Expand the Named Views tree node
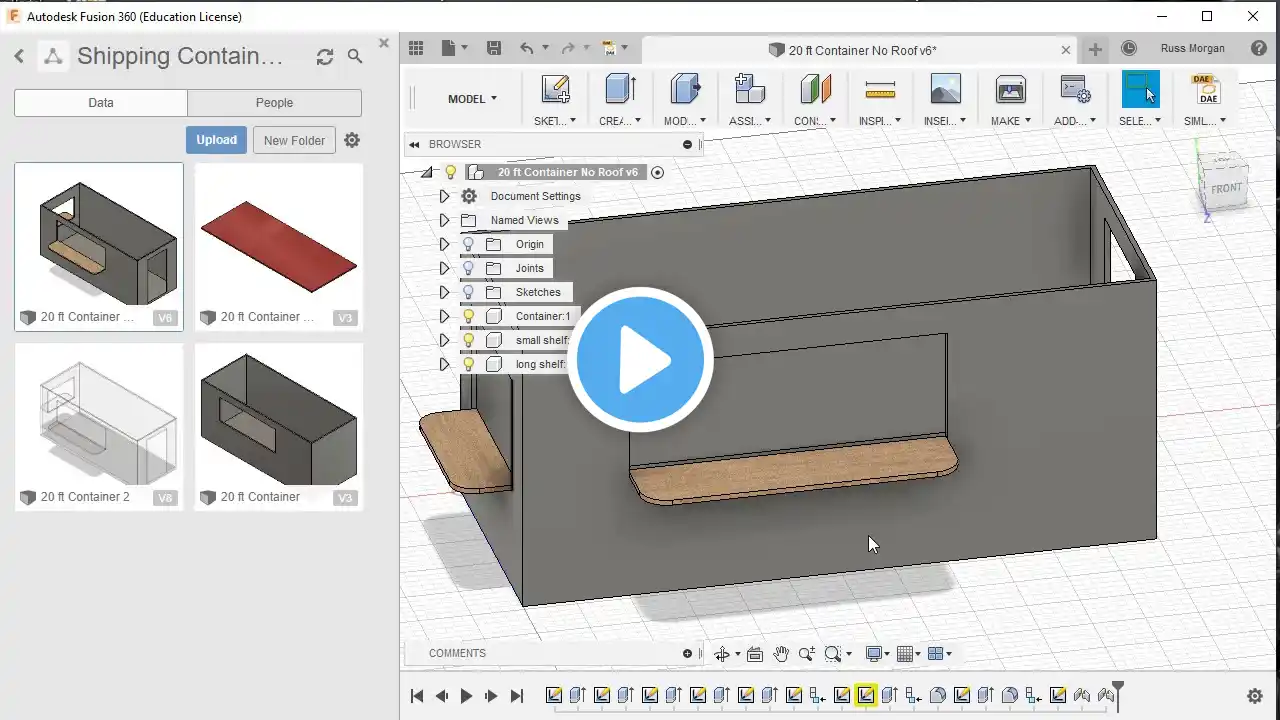Image resolution: width=1280 pixels, height=720 pixels. pos(444,220)
